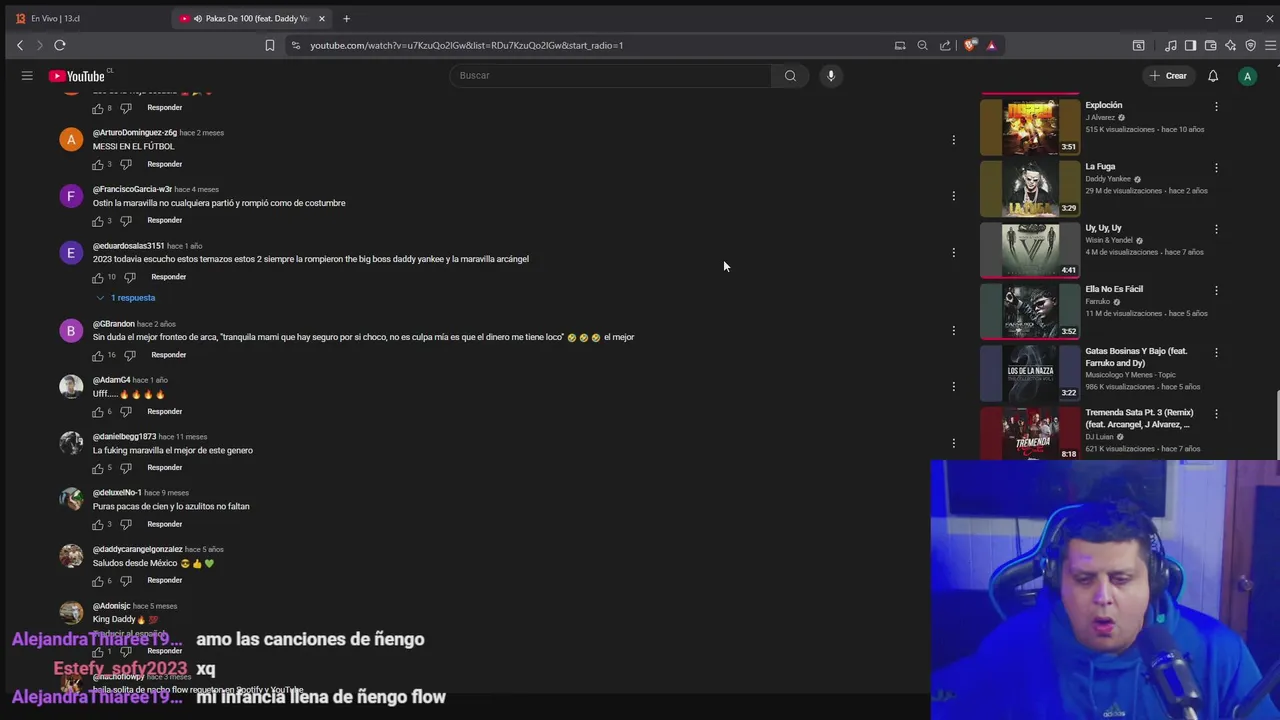Play Explosión video thumbnail
Screen dimensions: 1280x720
(x=1030, y=126)
